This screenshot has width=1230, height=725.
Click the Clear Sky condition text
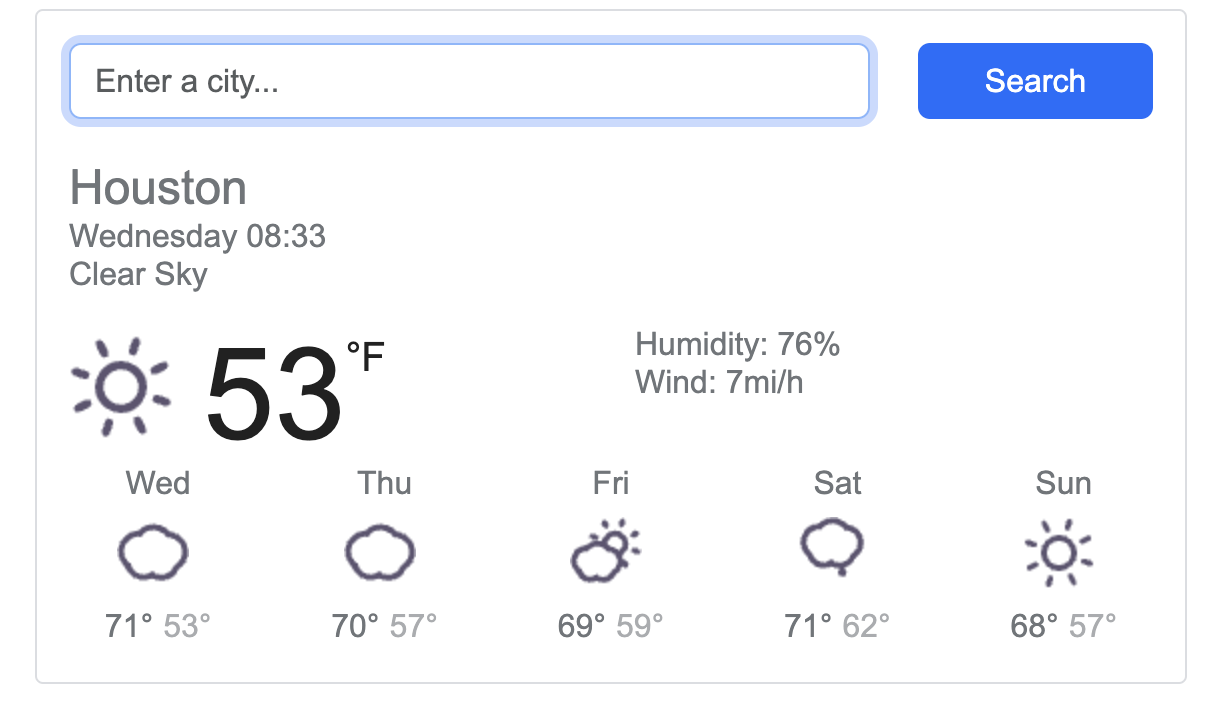pos(138,274)
